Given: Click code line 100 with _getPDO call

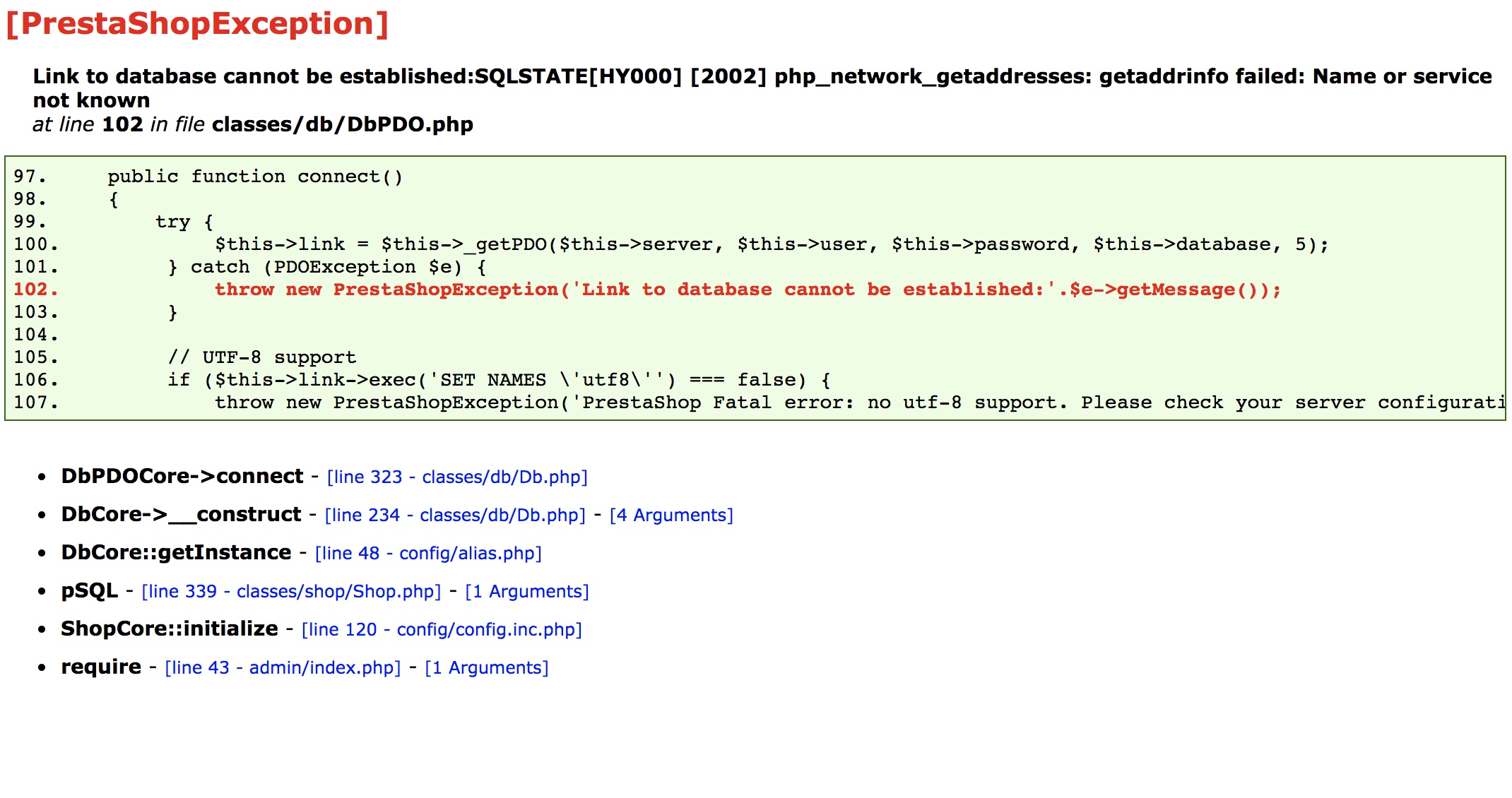Looking at the screenshot, I should (x=772, y=244).
